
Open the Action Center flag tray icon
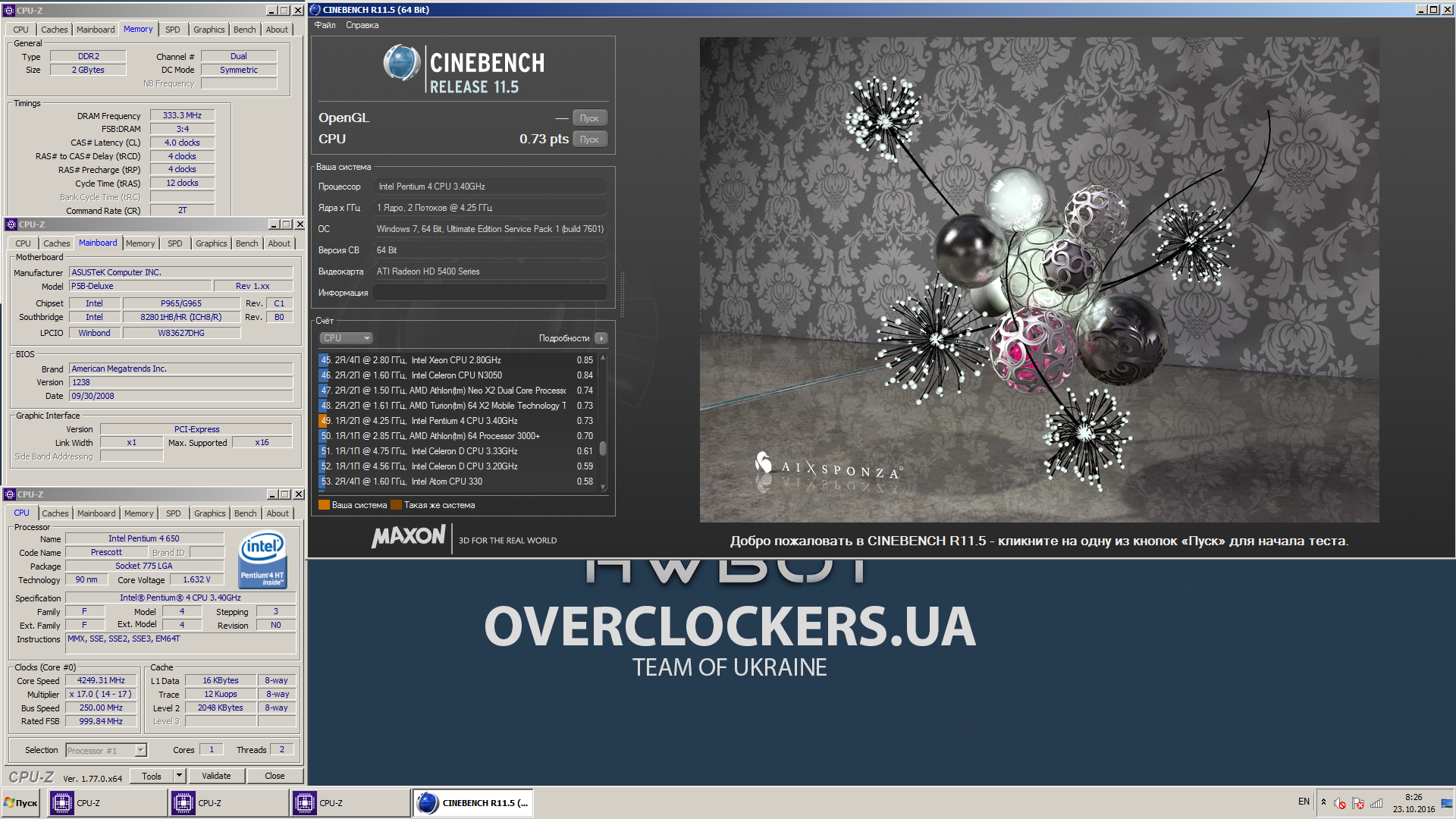pos(1358,803)
